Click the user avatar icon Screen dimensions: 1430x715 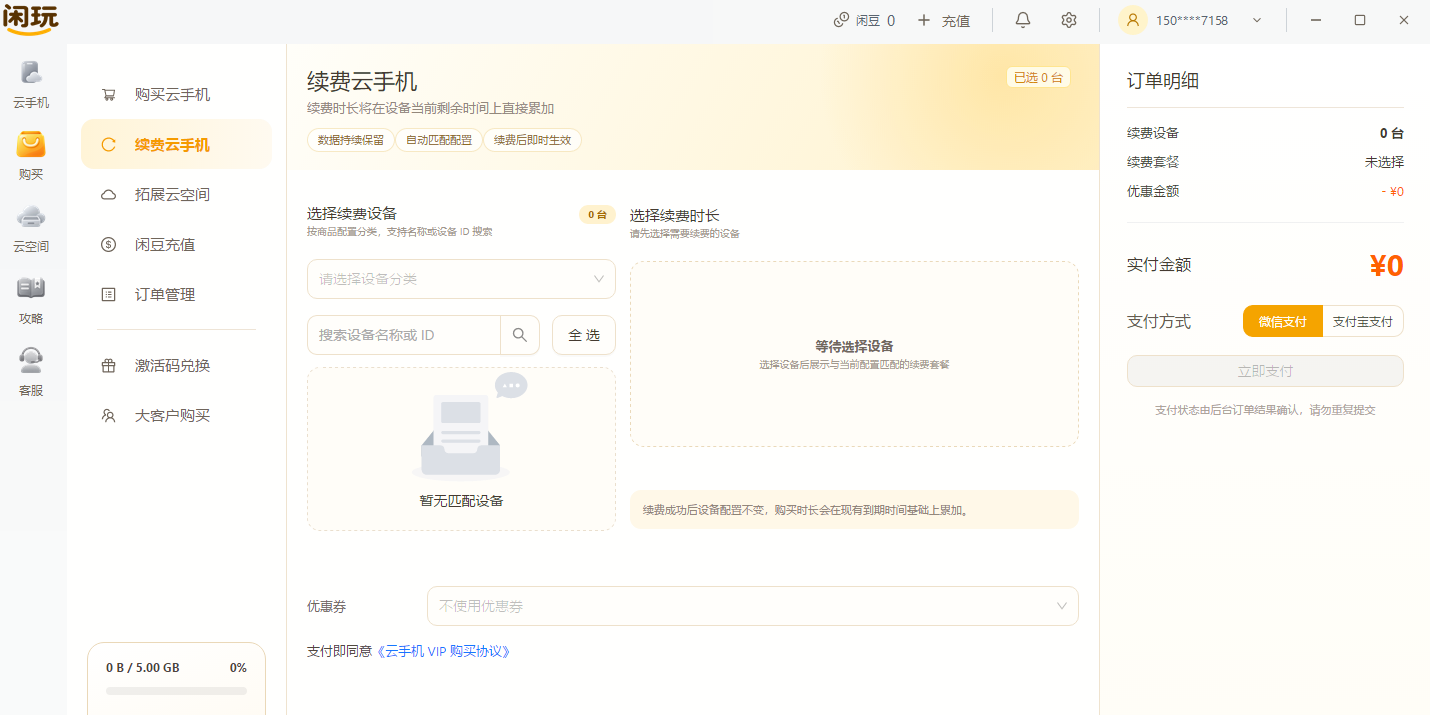[1133, 20]
